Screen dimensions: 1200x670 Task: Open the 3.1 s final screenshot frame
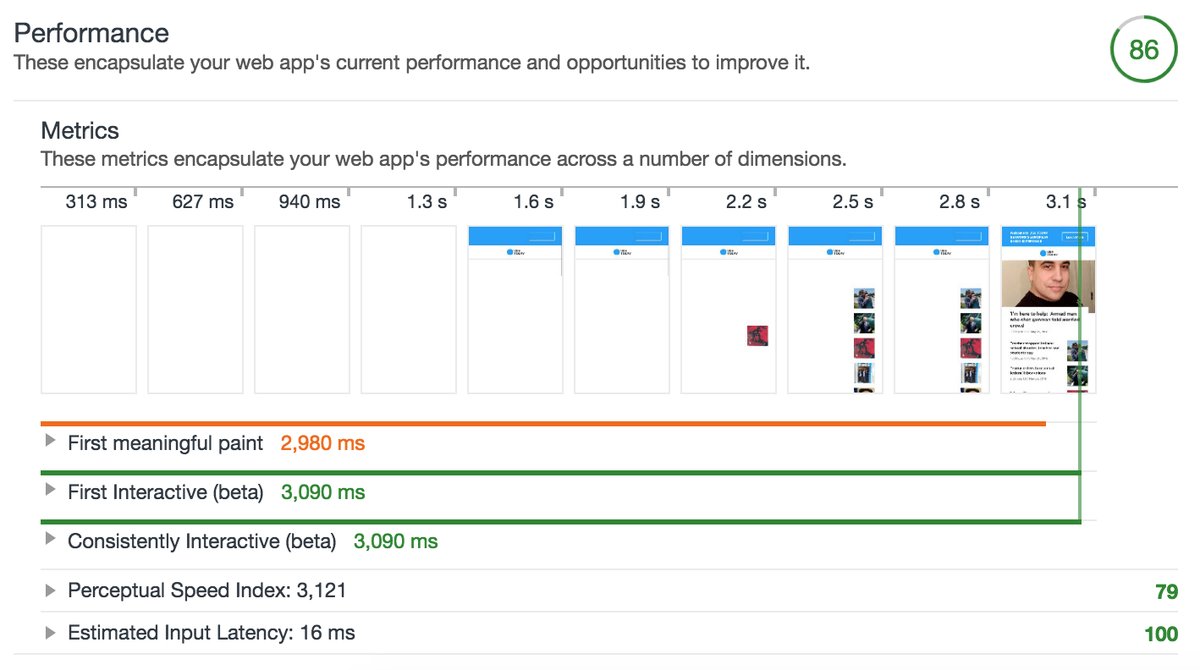click(x=1048, y=309)
